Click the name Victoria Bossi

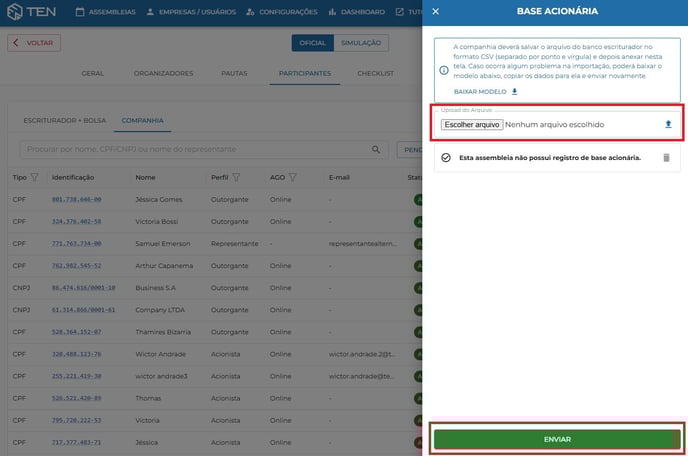click(x=157, y=222)
